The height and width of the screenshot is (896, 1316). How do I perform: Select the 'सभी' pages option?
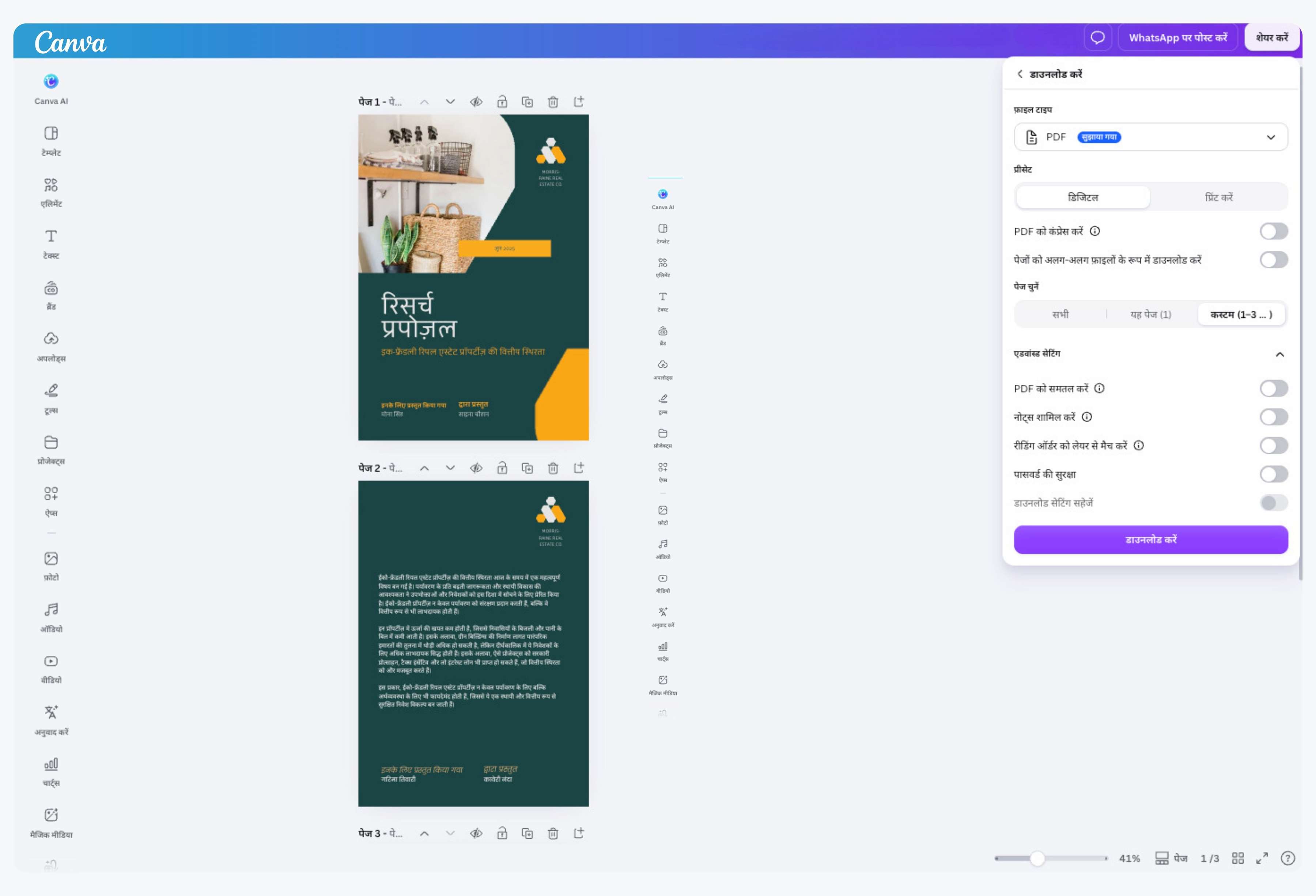(x=1060, y=314)
